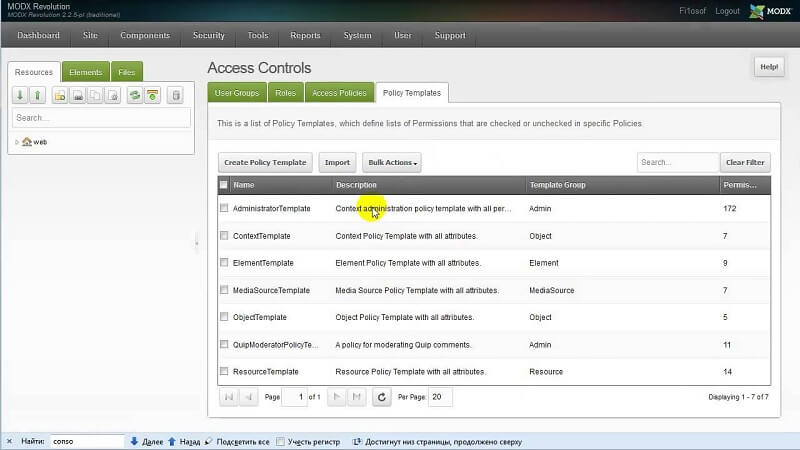This screenshot has height=450, width=800.
Task: Toggle Подсветить все highlight option
Action: tap(238, 442)
